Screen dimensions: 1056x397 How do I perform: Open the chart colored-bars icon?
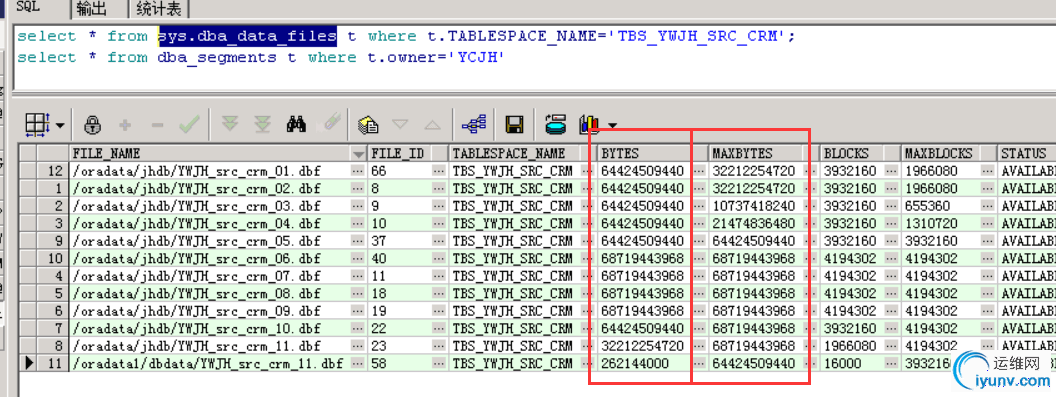(589, 125)
